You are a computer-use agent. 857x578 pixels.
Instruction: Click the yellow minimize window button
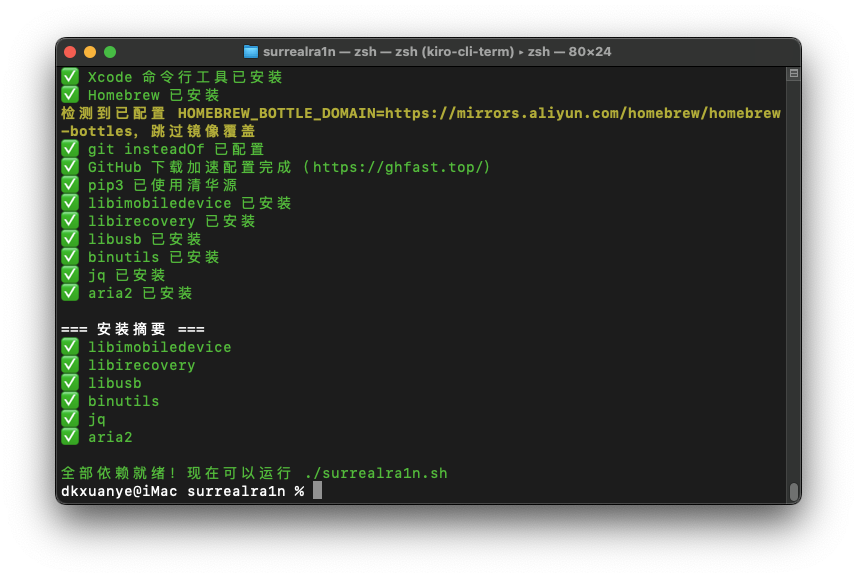(x=90, y=52)
